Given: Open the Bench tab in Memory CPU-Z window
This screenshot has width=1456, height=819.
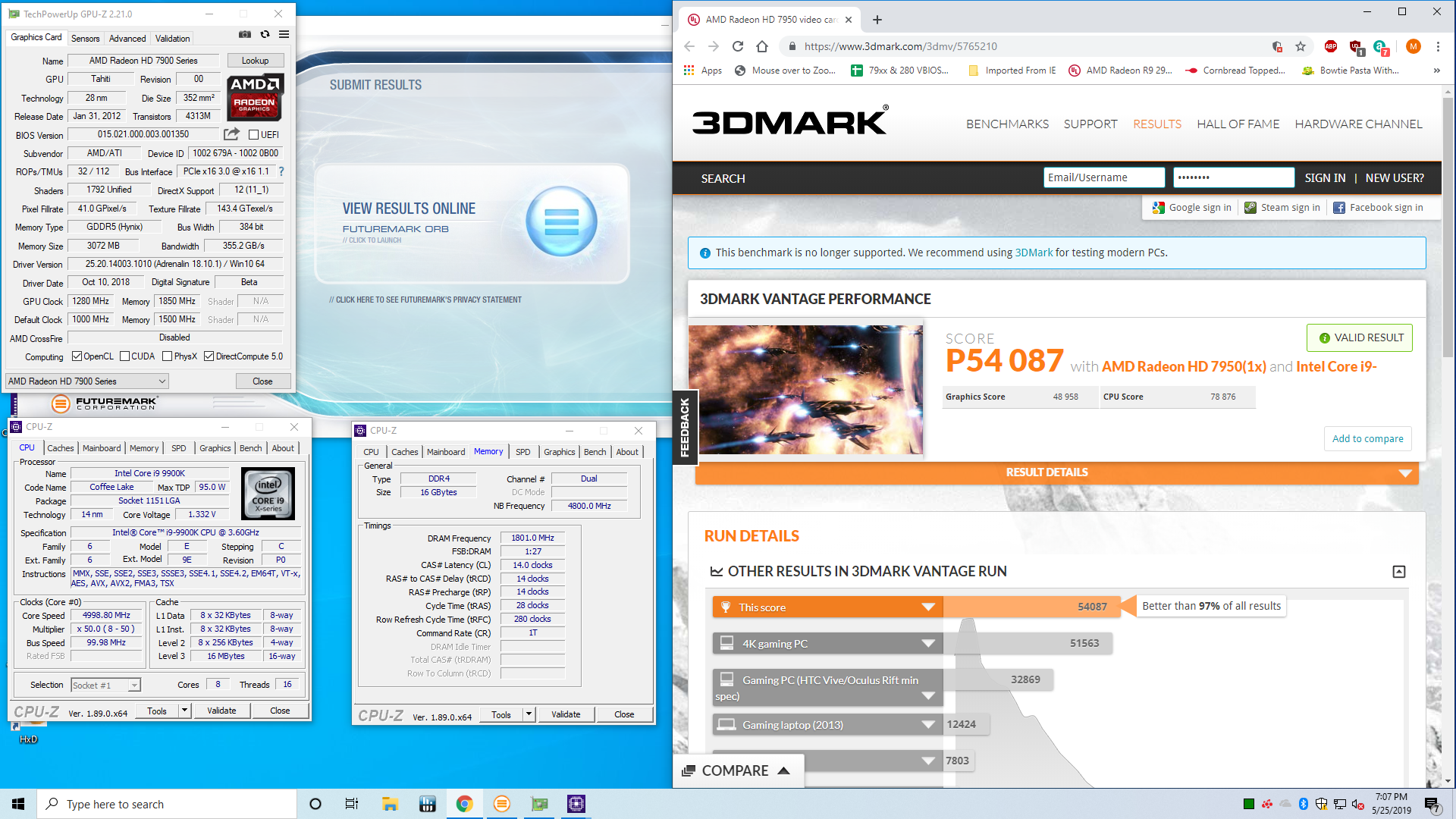Looking at the screenshot, I should [x=595, y=452].
